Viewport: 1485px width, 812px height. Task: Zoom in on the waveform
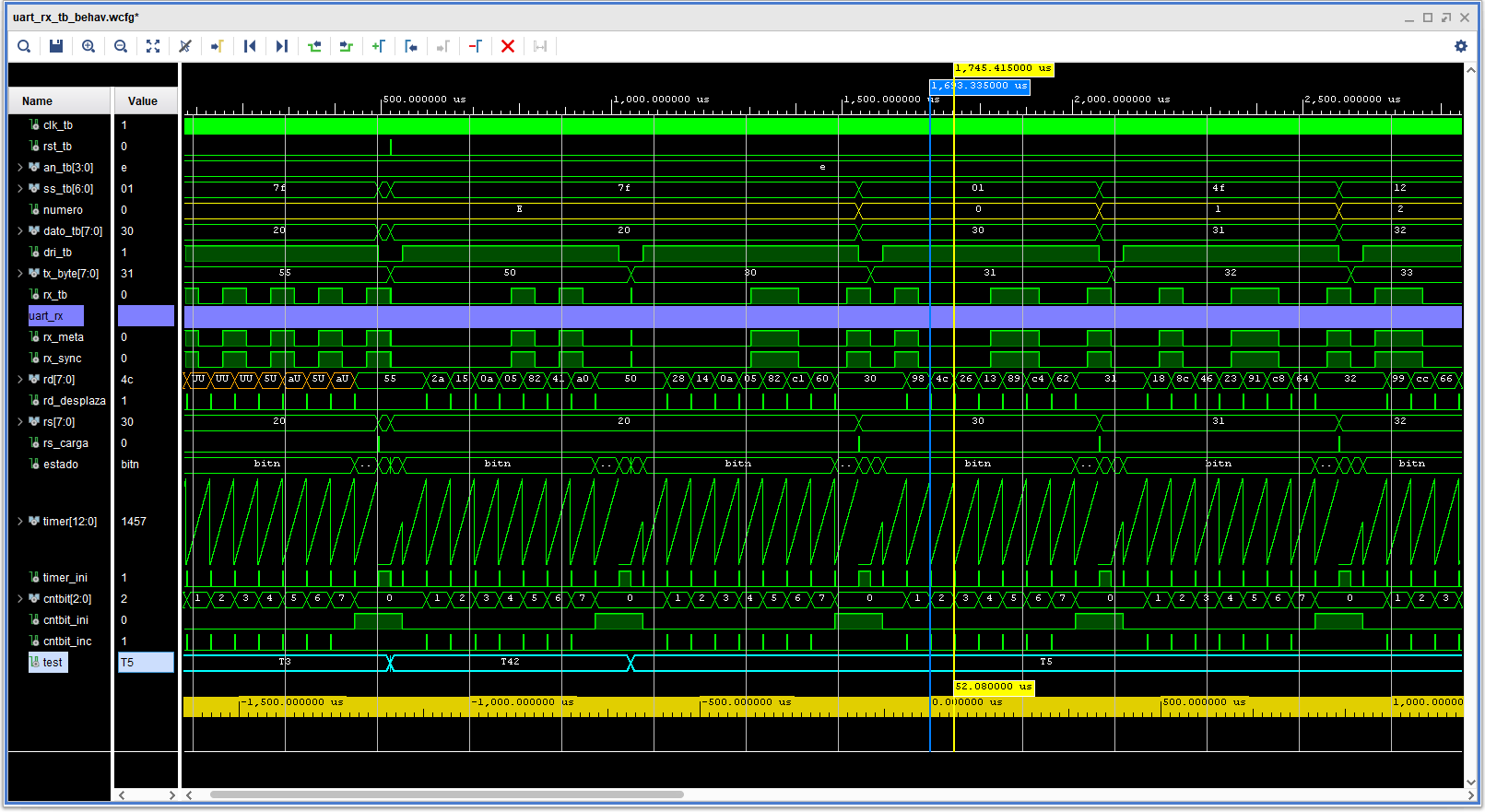pos(88,46)
